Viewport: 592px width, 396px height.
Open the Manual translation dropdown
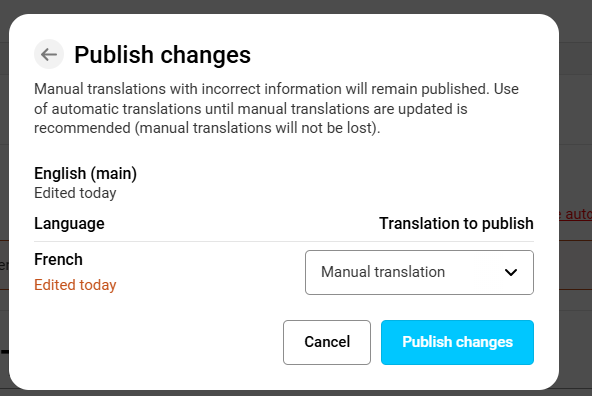tap(419, 272)
